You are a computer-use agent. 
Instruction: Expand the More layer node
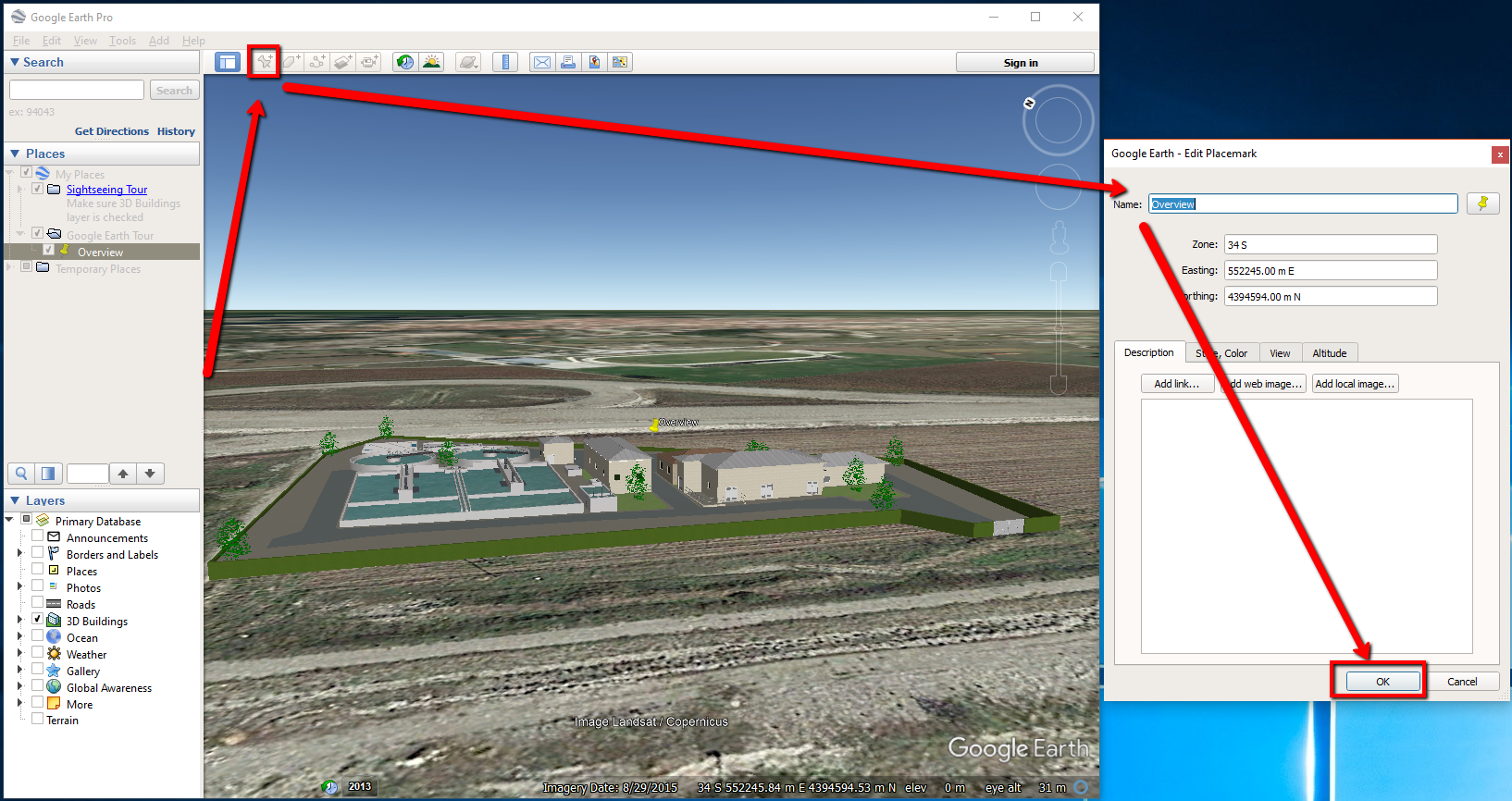click(19, 703)
